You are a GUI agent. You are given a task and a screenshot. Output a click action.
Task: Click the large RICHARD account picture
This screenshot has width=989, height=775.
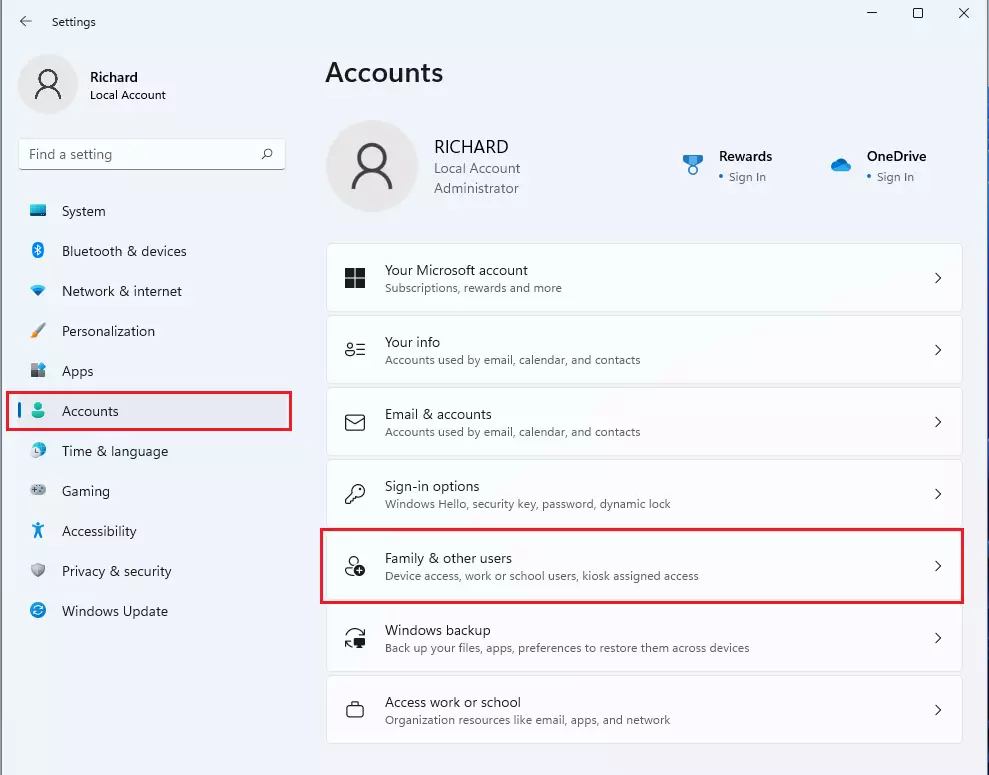(372, 166)
